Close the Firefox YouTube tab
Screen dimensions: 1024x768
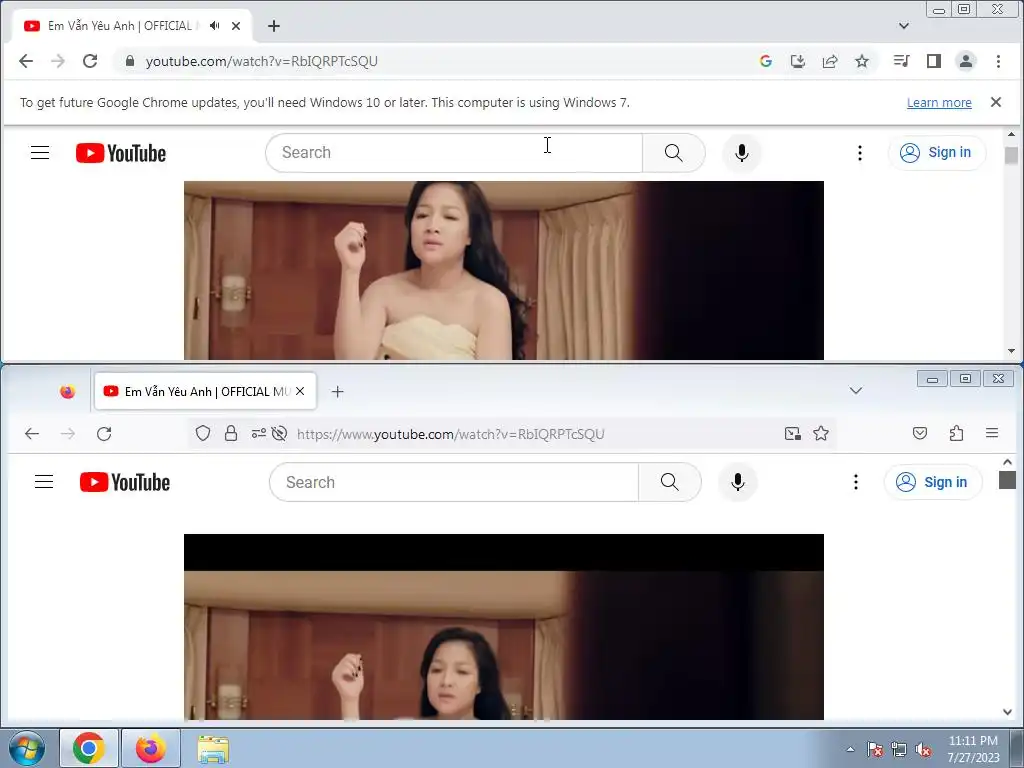[x=300, y=391]
